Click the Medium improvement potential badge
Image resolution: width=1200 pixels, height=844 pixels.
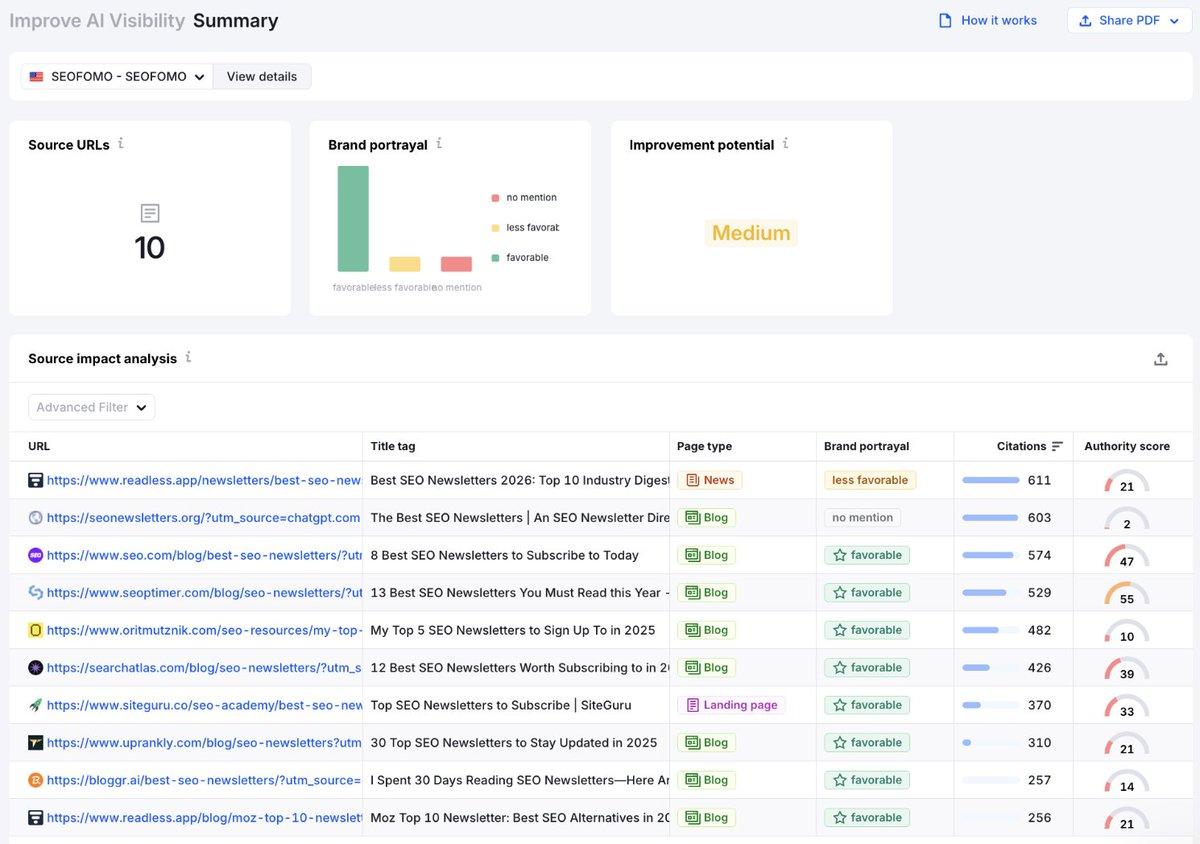tap(751, 233)
